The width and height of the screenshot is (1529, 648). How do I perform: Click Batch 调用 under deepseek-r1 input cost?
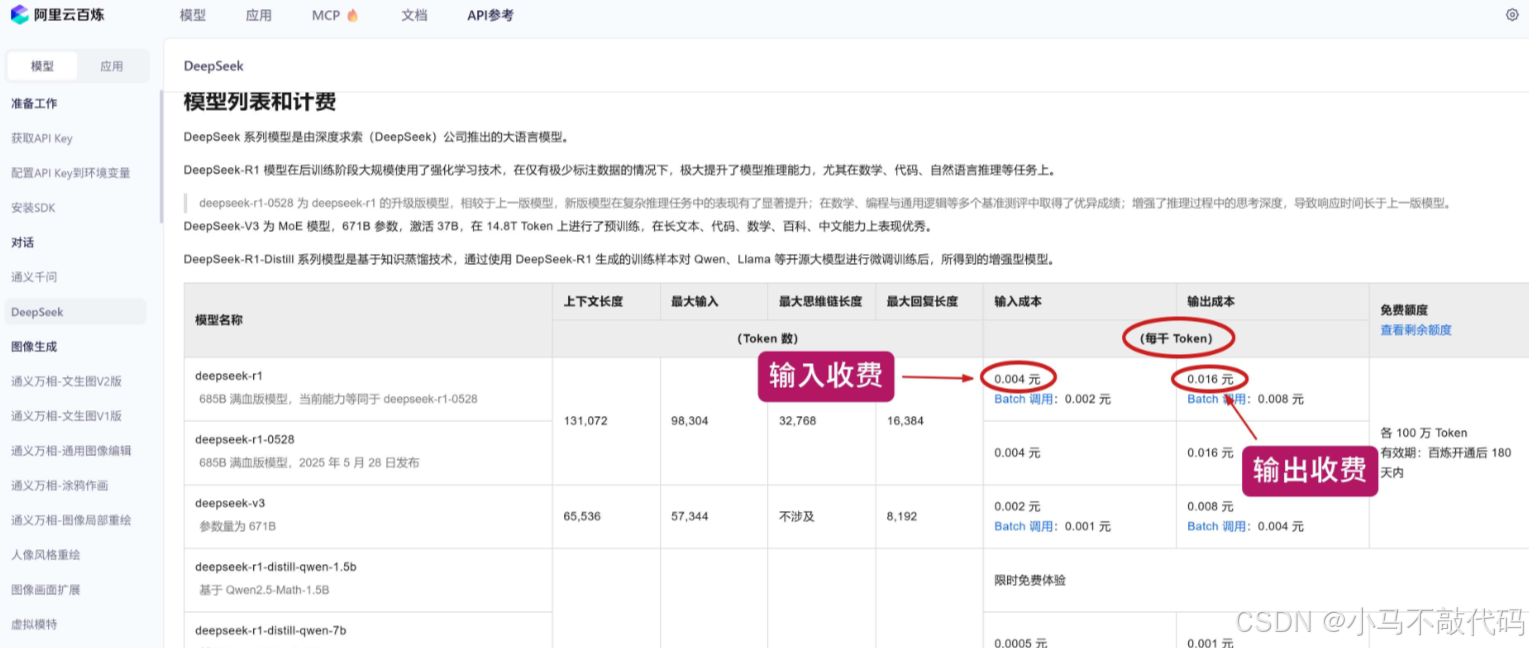(1026, 399)
